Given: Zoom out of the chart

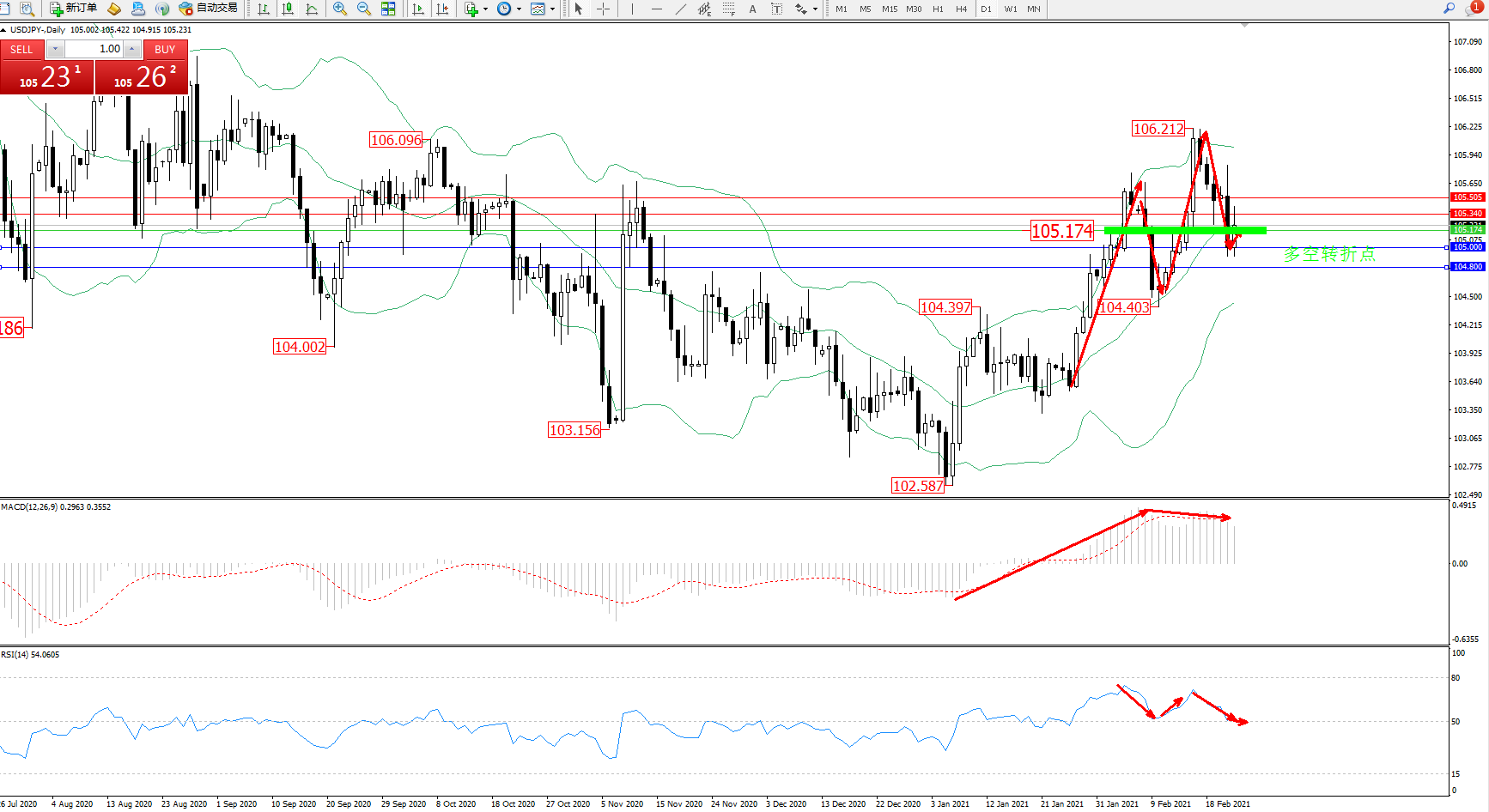Looking at the screenshot, I should 363,9.
